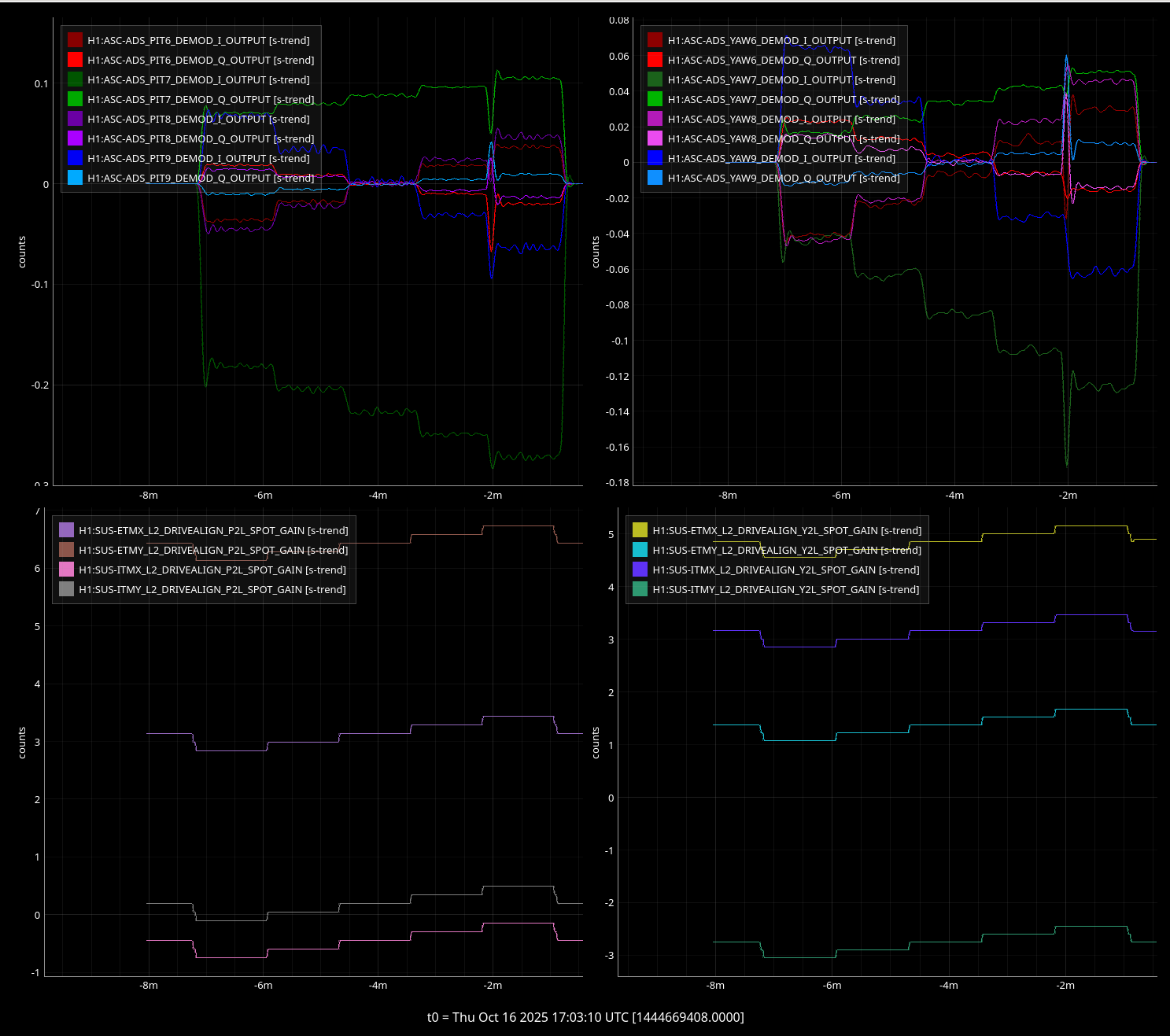
Task: Click the YAW6_DEMOD_Q_OUTPUT red legend swatch
Action: point(655,60)
